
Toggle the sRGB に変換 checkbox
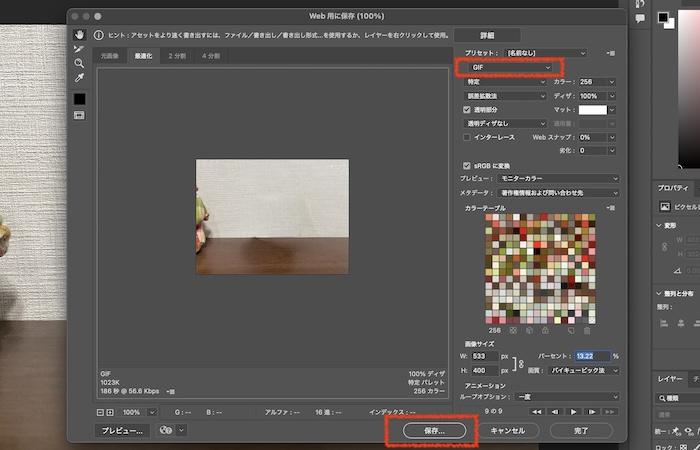[467, 166]
